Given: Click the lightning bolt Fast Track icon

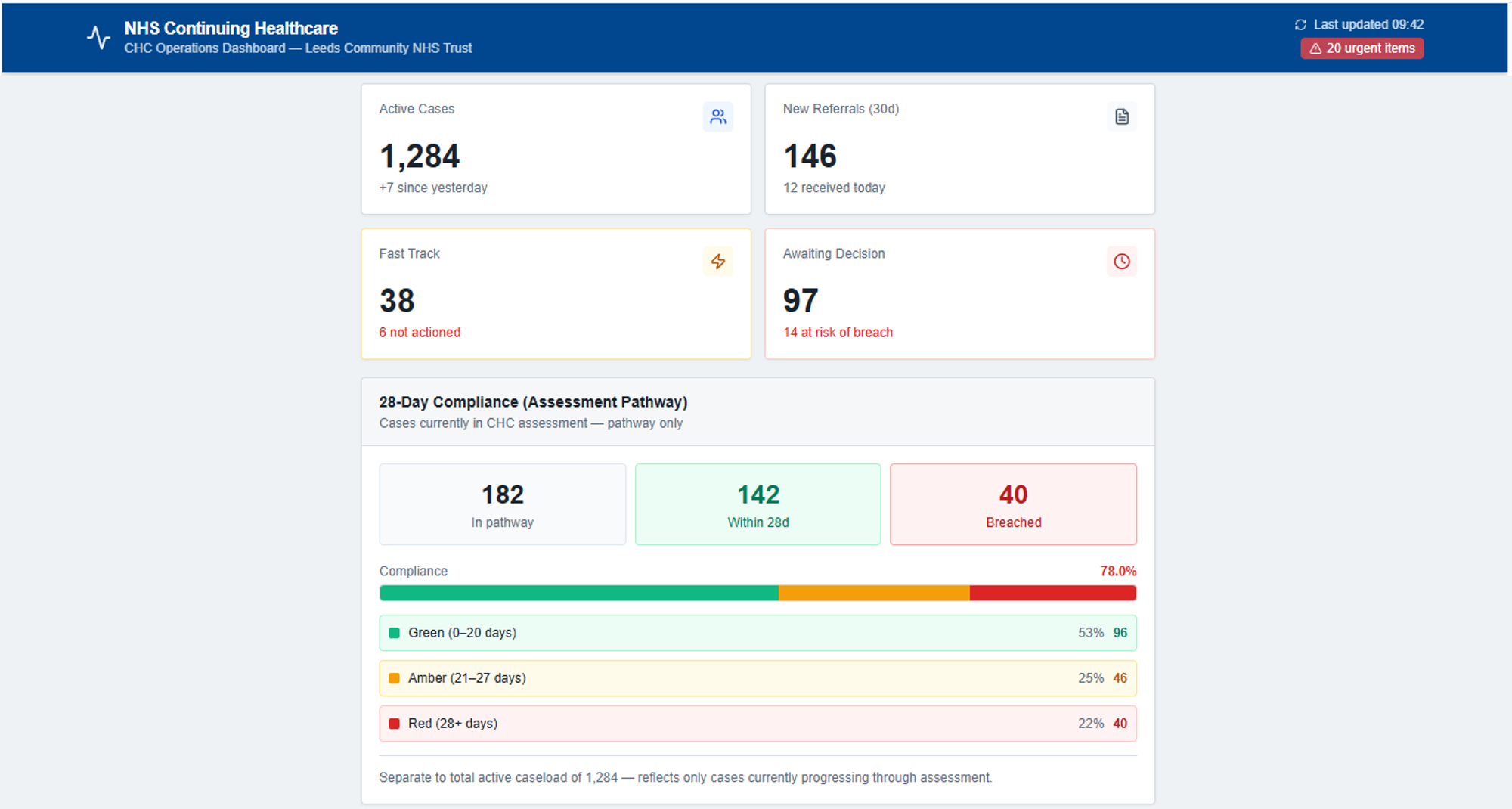Looking at the screenshot, I should (x=717, y=262).
